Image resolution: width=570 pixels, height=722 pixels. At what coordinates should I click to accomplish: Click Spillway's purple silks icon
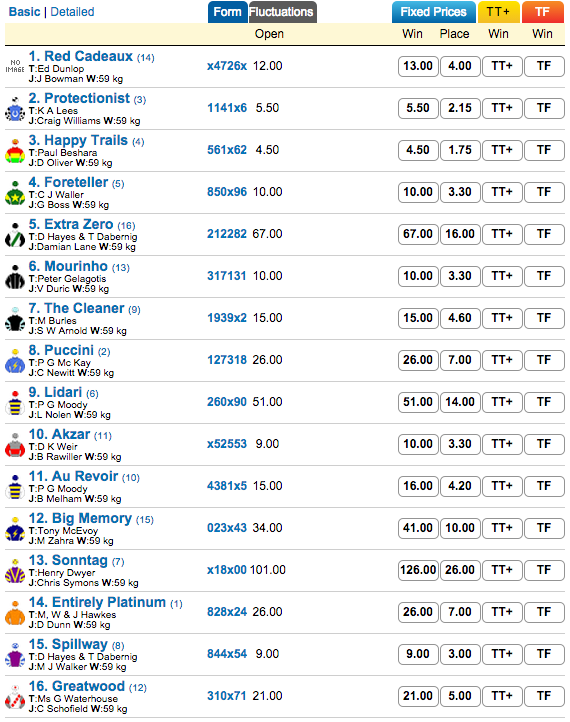coord(15,655)
